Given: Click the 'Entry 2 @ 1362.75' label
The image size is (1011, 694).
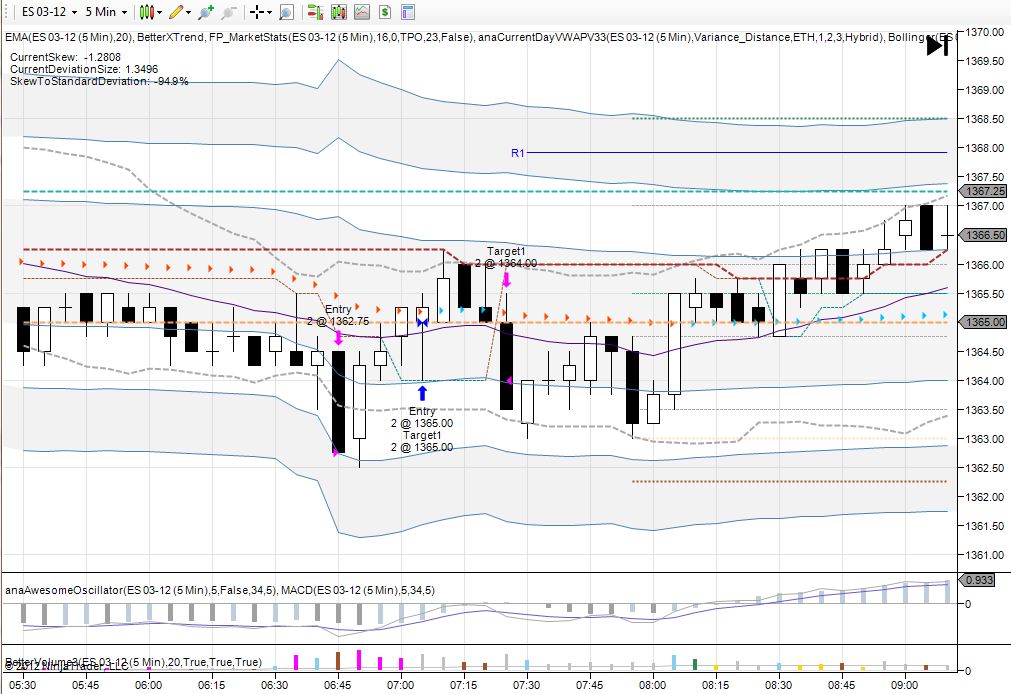Looking at the screenshot, I should pos(338,315).
